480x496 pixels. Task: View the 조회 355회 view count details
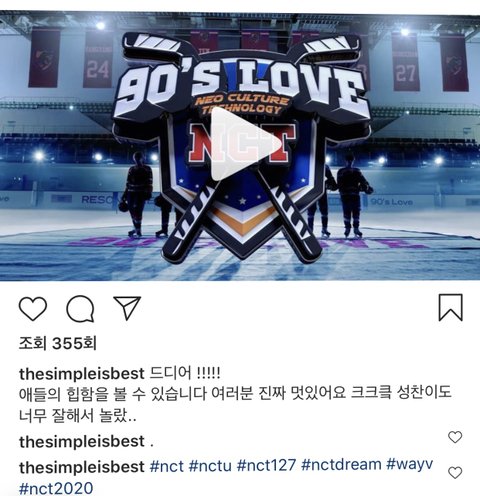click(x=57, y=343)
